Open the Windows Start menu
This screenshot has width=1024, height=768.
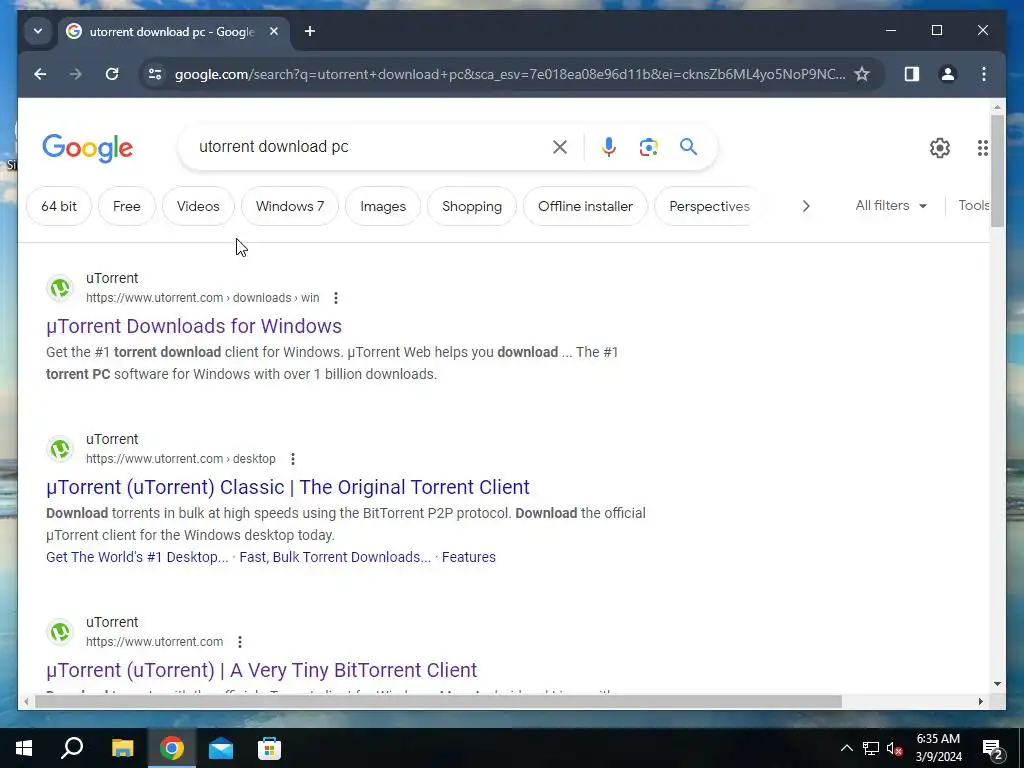click(x=24, y=748)
